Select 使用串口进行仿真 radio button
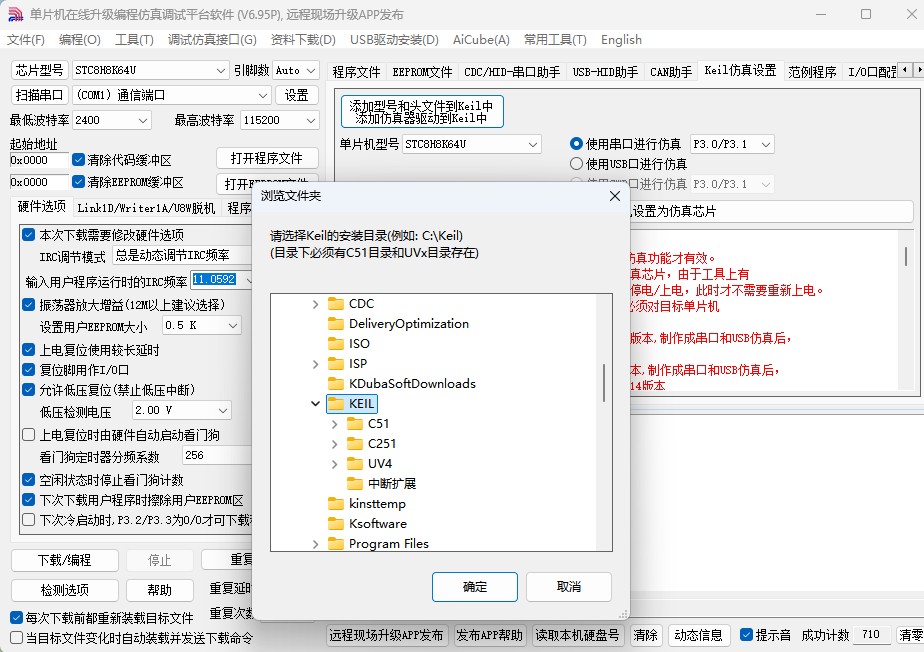 (576, 144)
